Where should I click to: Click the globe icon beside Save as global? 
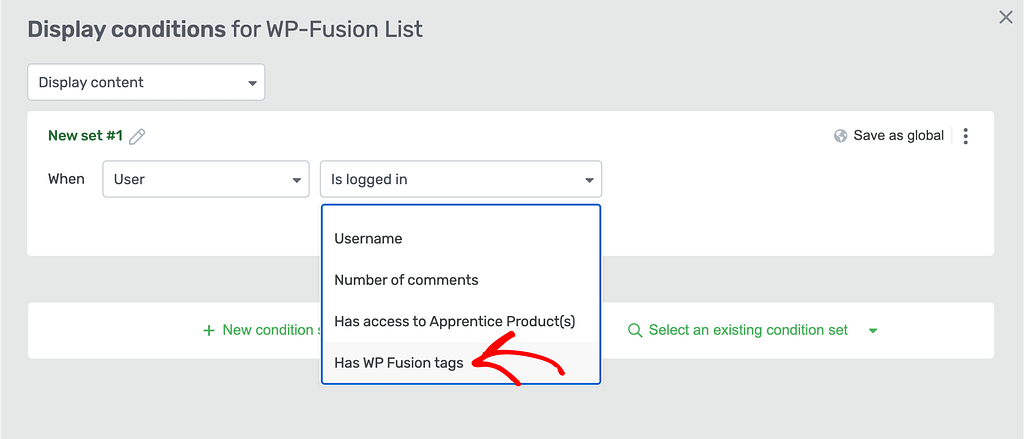[x=841, y=136]
